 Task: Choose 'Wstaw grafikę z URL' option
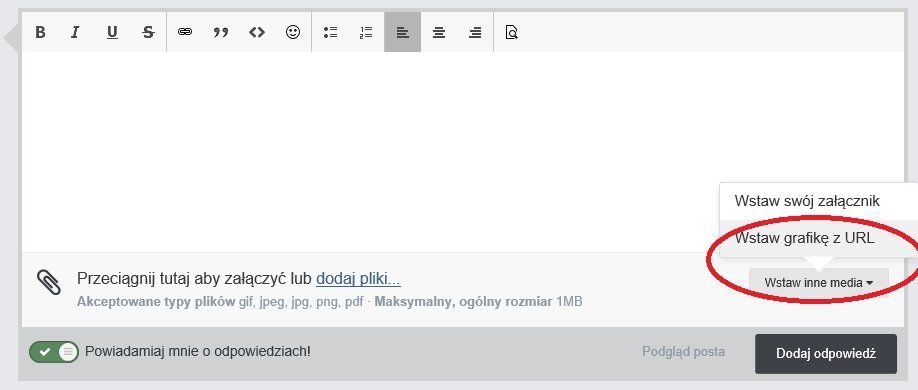point(804,238)
